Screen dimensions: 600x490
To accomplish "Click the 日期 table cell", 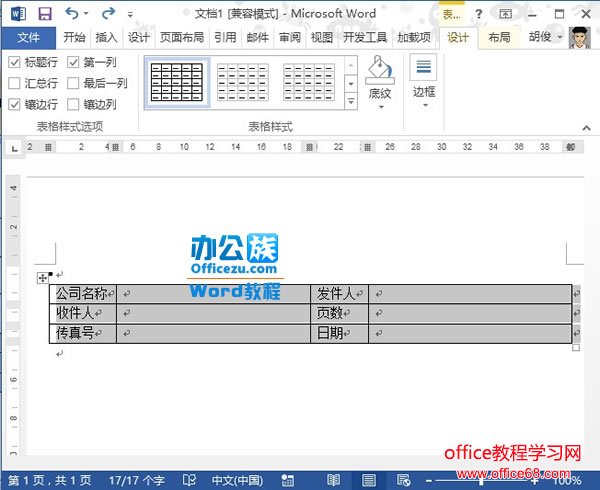I will tap(339, 334).
